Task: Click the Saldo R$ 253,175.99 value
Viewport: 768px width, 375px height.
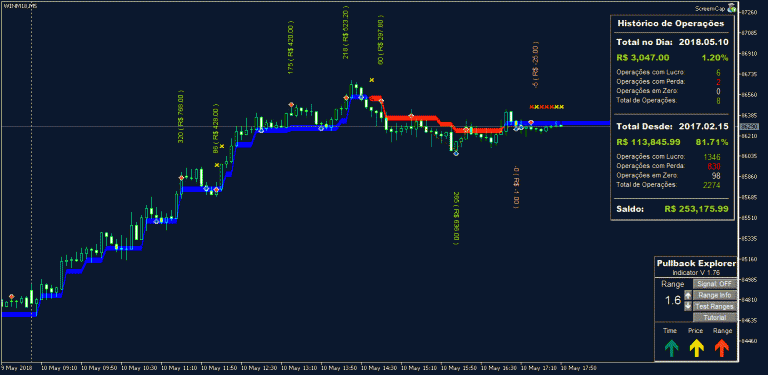Action: (696, 209)
